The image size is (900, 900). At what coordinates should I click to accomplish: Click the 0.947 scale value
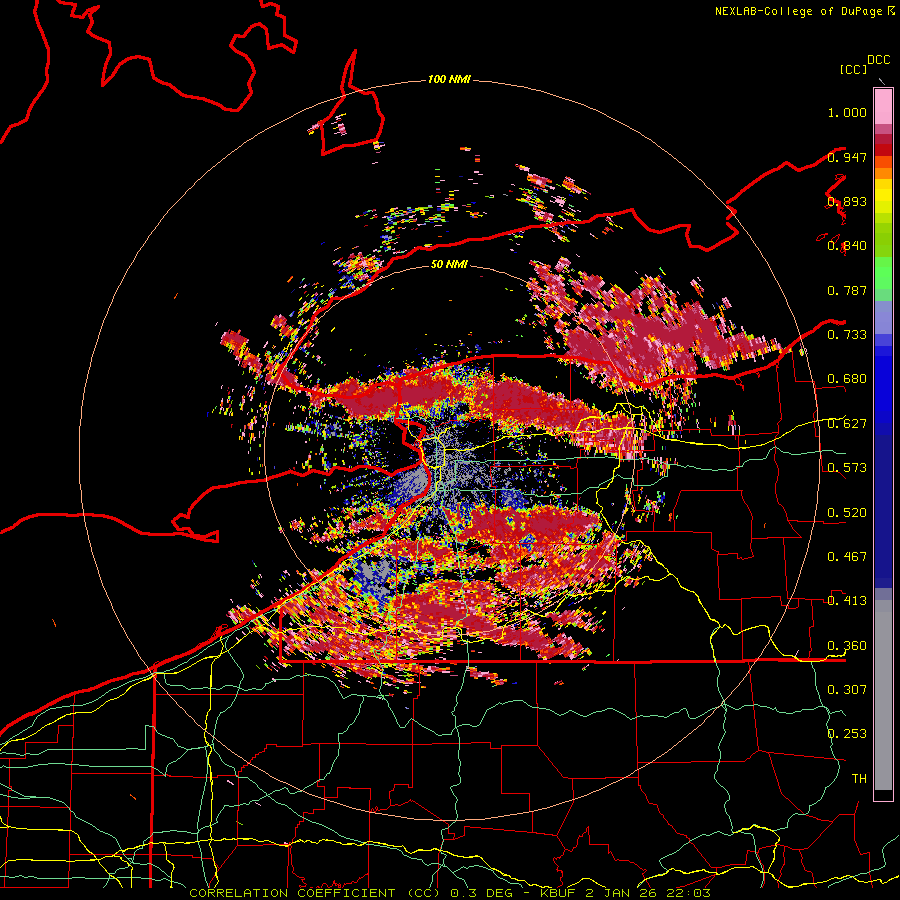pos(847,157)
